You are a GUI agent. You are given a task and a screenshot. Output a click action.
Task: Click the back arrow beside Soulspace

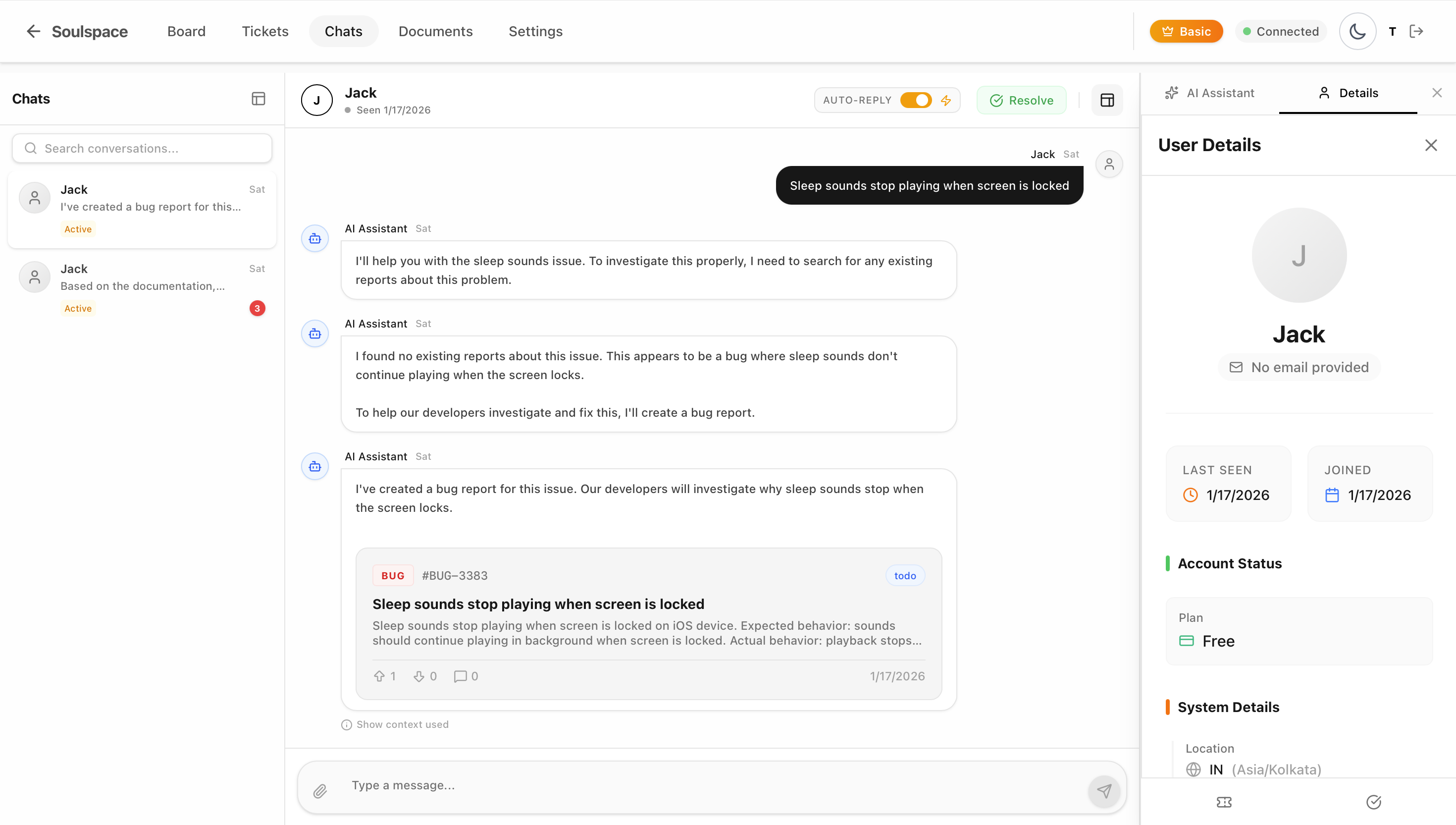pyautogui.click(x=33, y=31)
